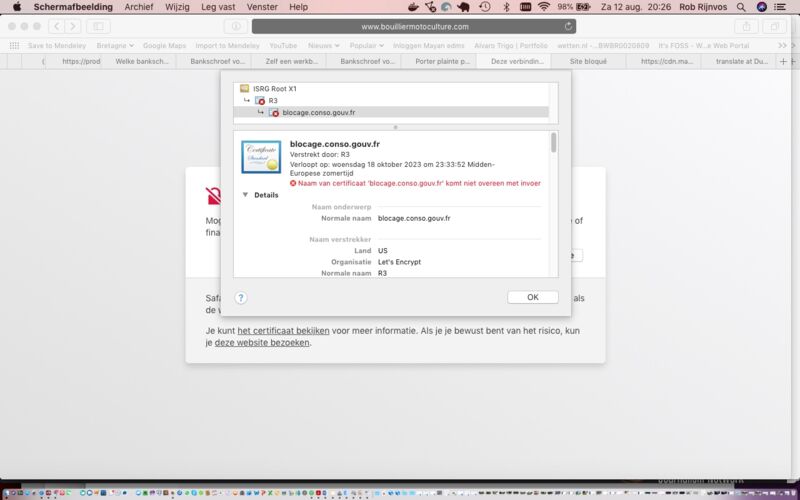Open the Archief menu

coord(139,7)
